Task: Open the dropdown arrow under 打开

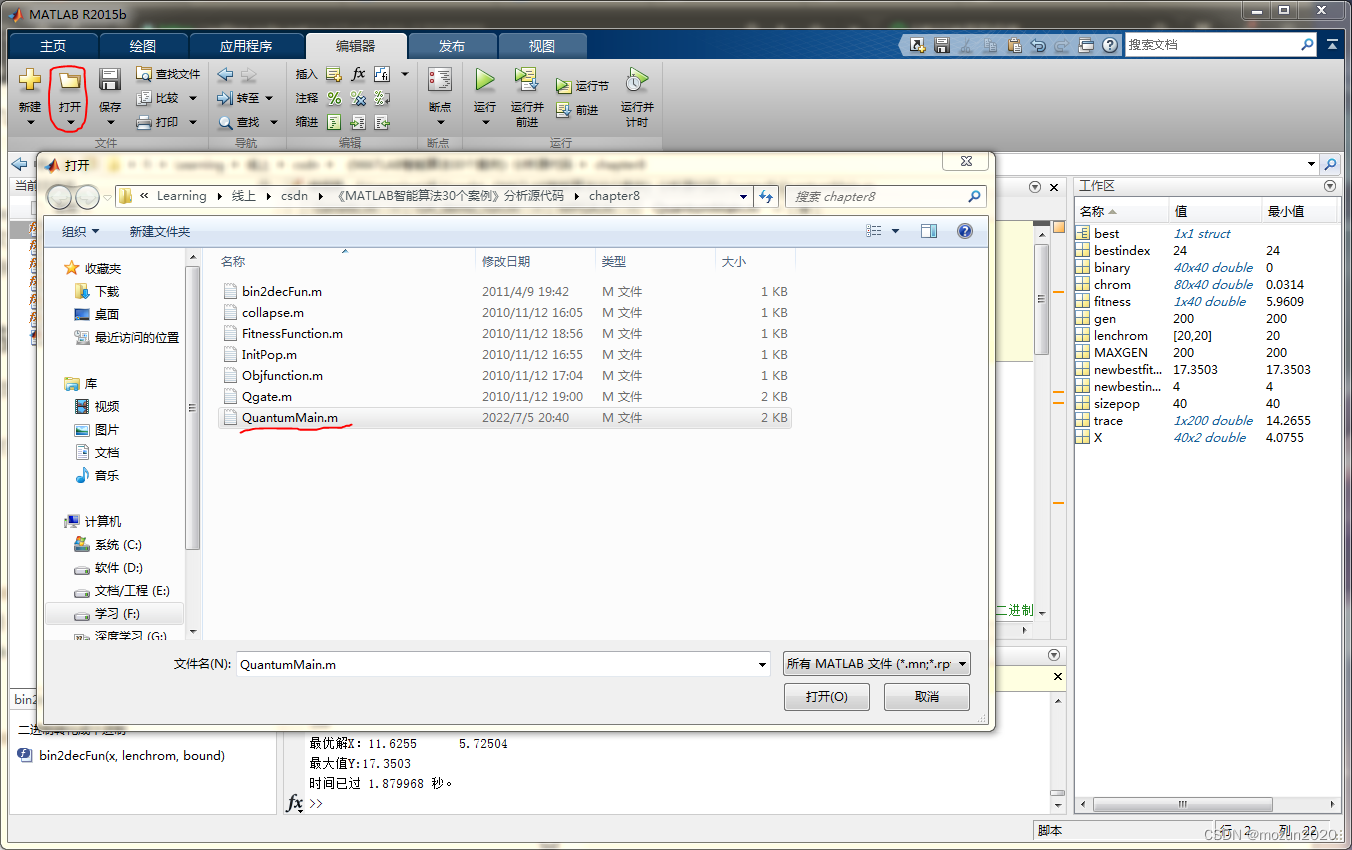Action: pos(70,123)
